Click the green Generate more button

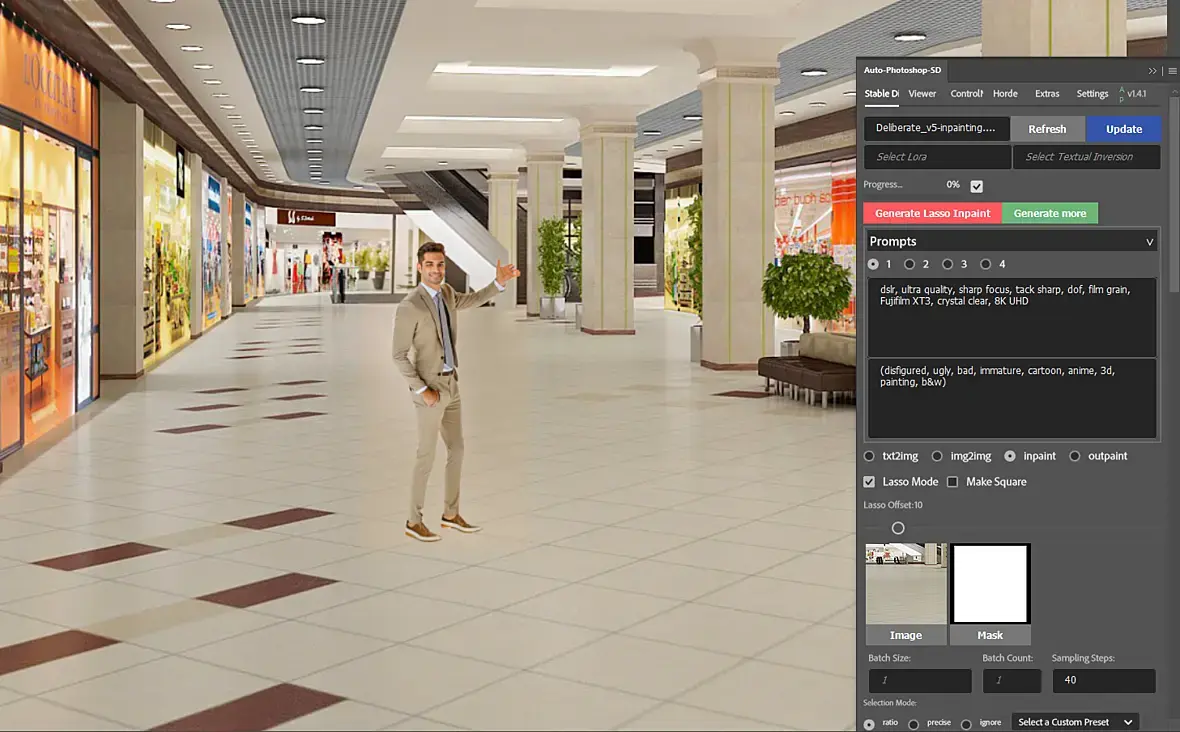1049,213
